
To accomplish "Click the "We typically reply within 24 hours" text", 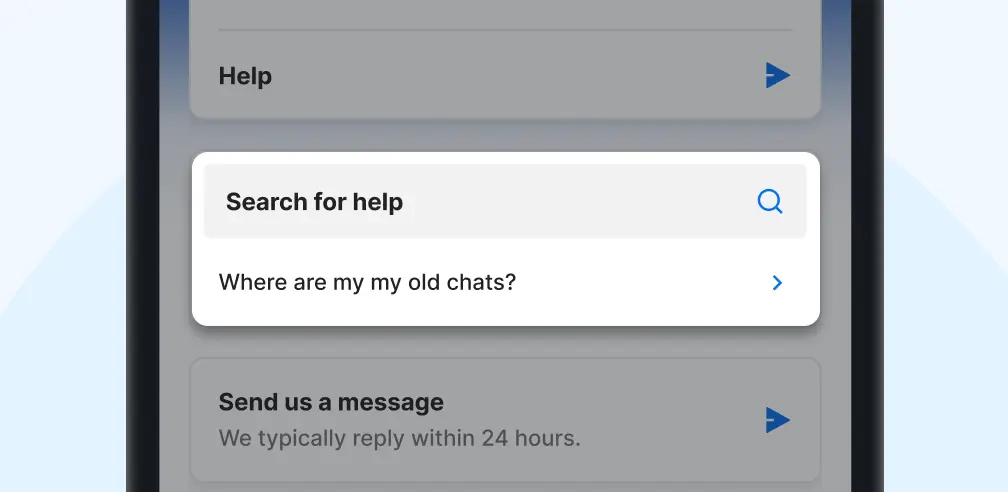I will [399, 438].
